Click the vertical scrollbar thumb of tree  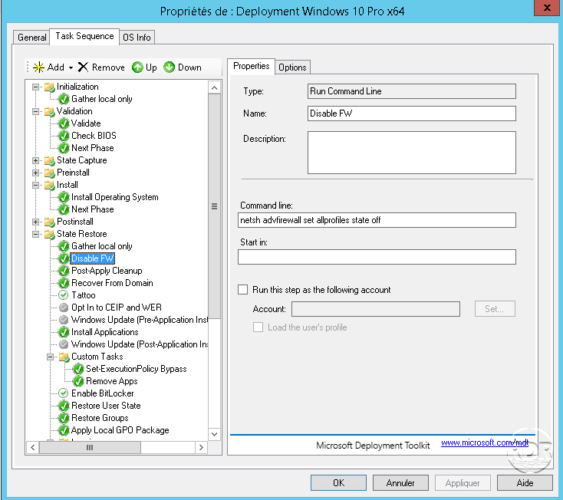pos(214,206)
